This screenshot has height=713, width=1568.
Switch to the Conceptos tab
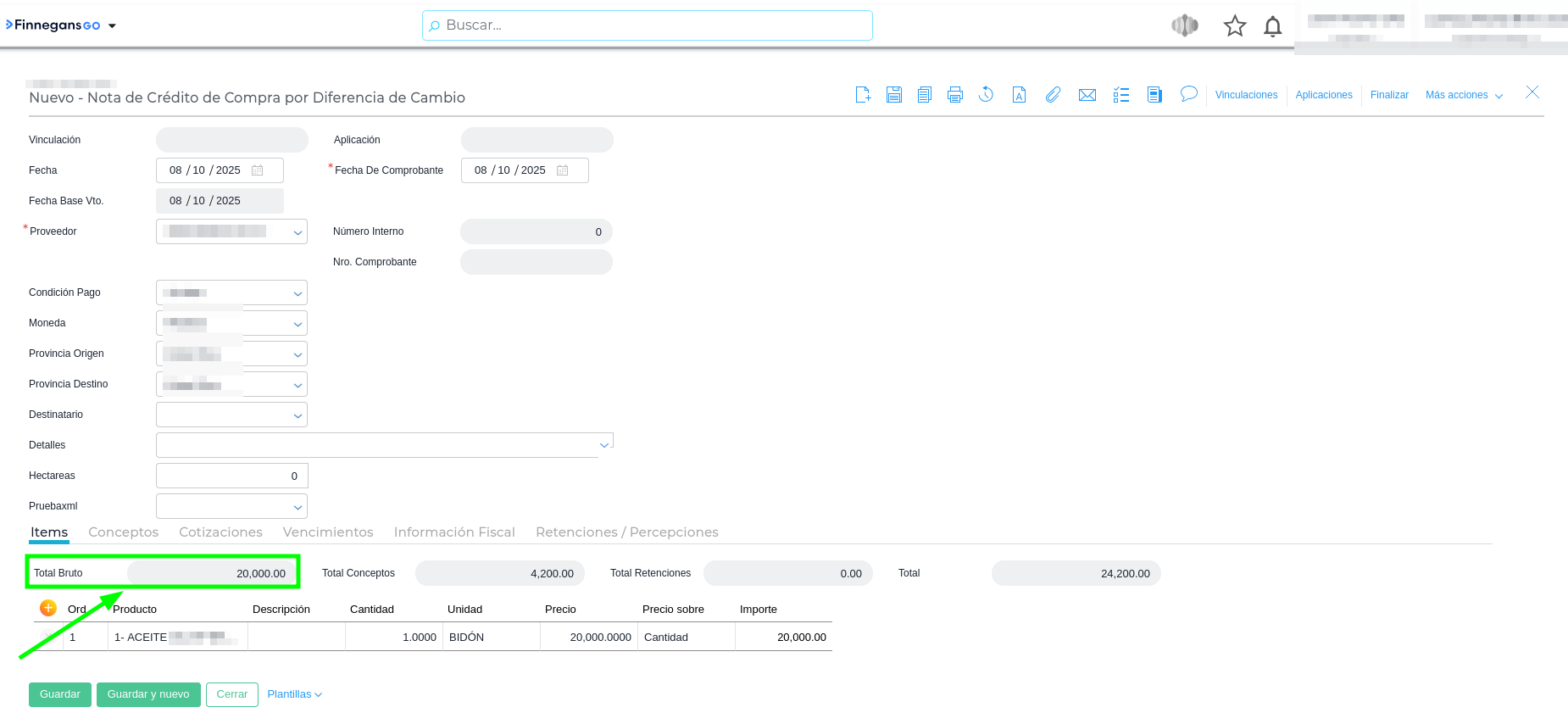click(x=124, y=532)
